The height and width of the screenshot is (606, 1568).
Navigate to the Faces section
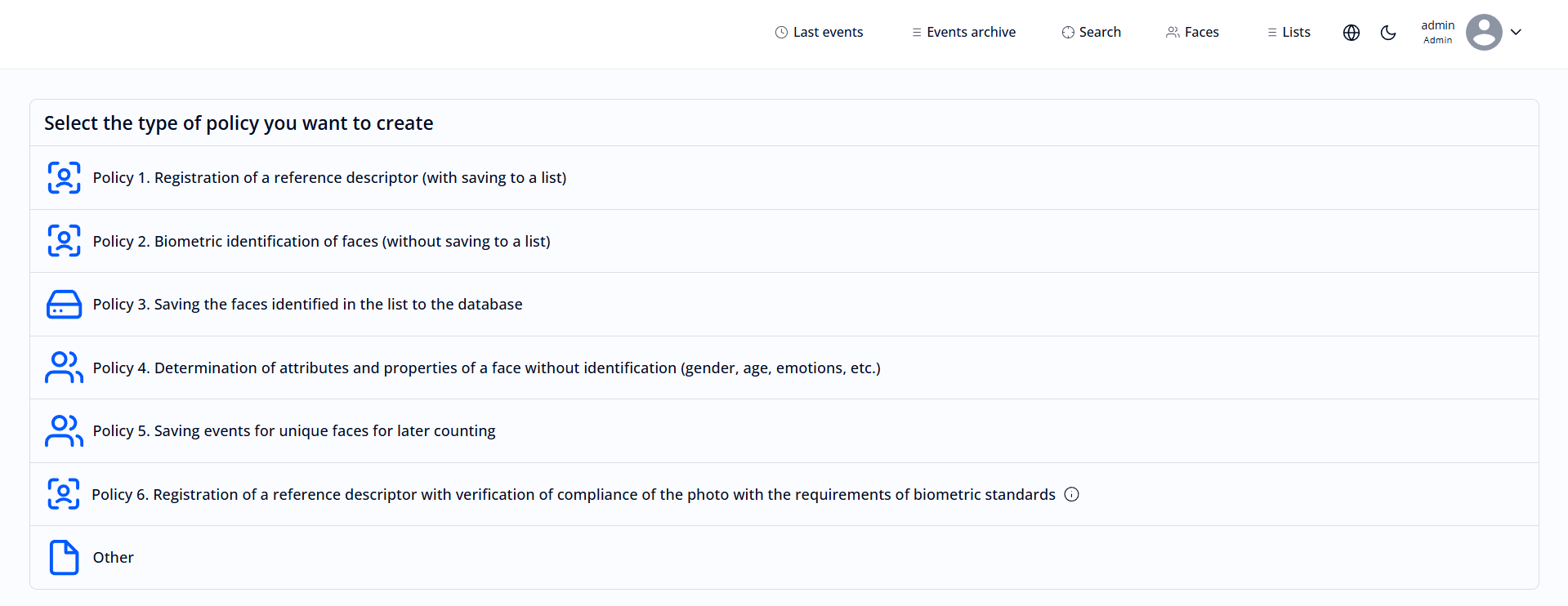coord(1192,33)
